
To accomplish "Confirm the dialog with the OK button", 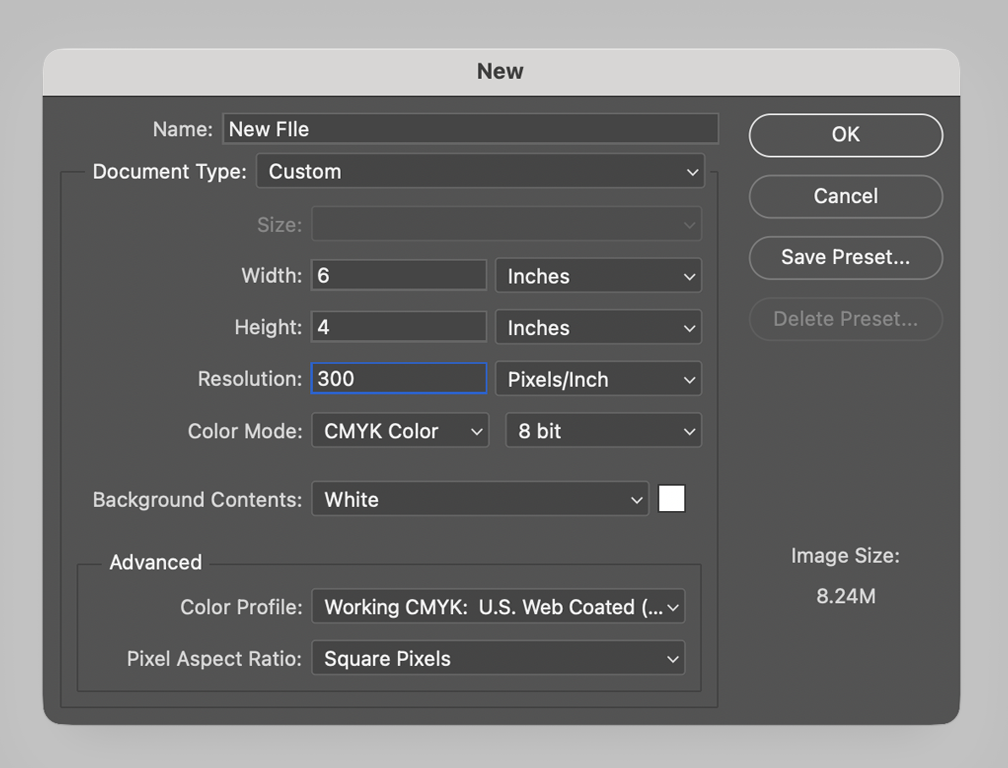I will [x=845, y=135].
